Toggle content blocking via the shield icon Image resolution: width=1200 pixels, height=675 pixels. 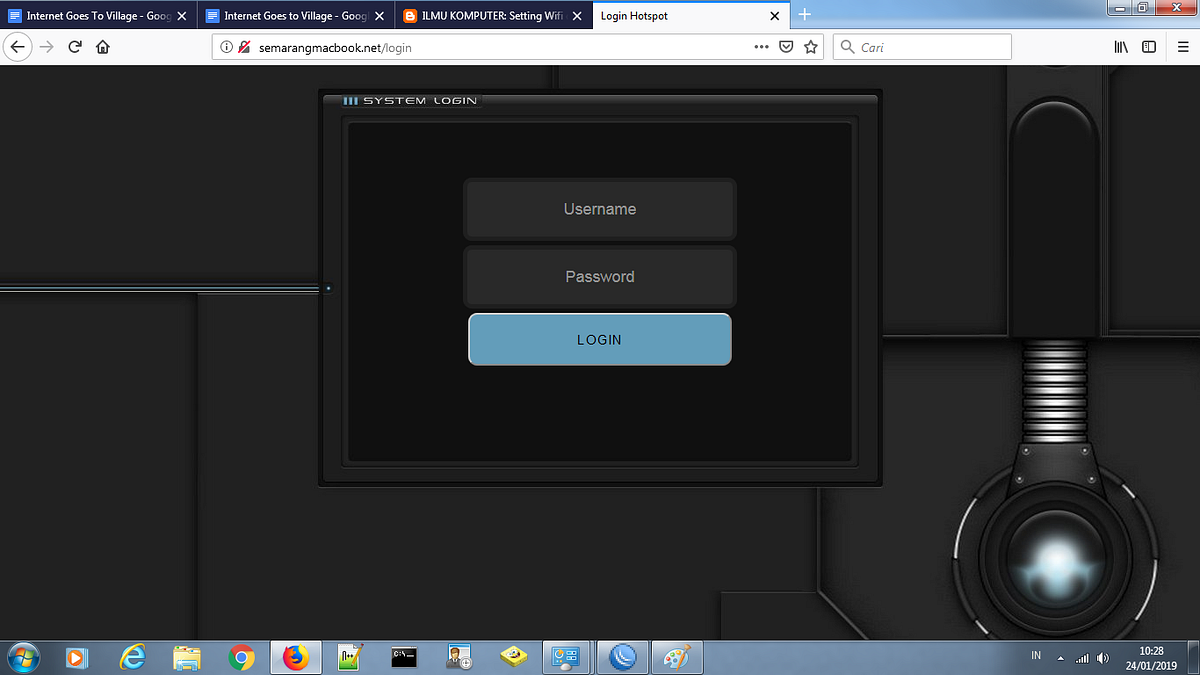(x=786, y=46)
